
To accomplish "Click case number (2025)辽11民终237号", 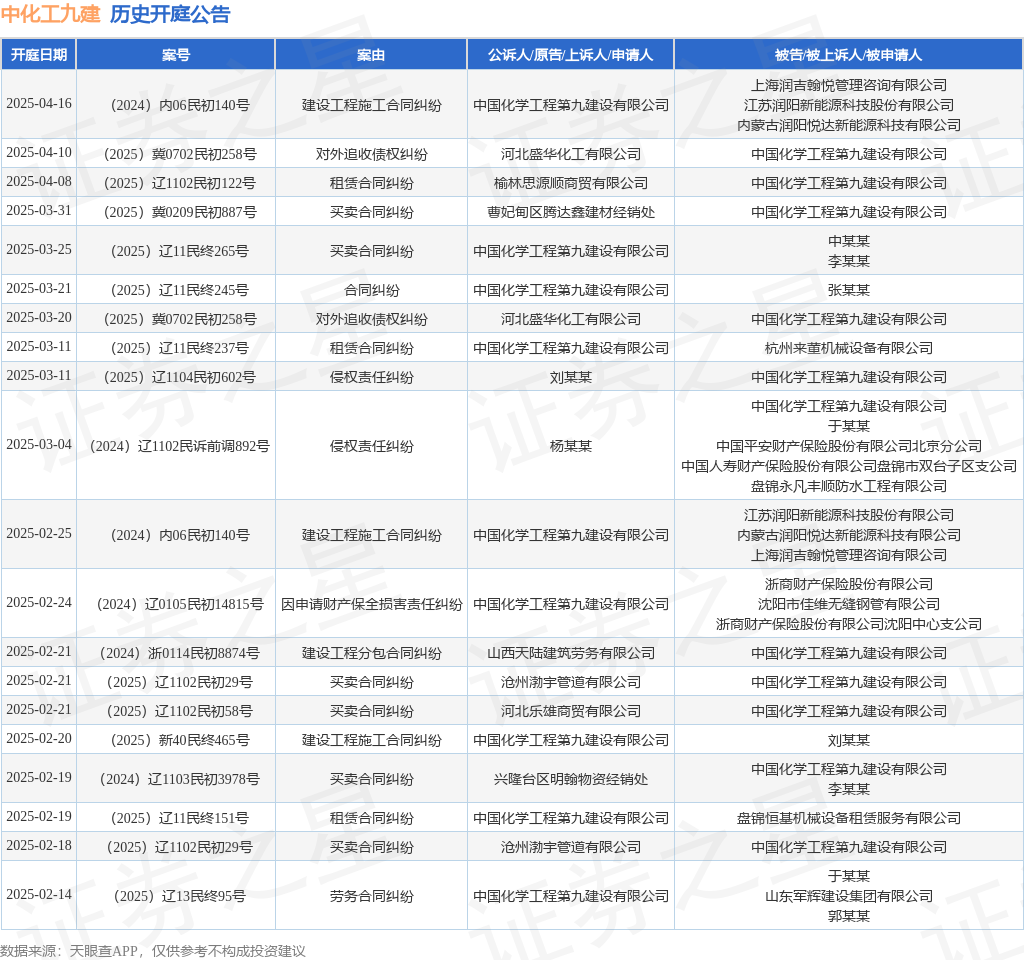I will (180, 348).
